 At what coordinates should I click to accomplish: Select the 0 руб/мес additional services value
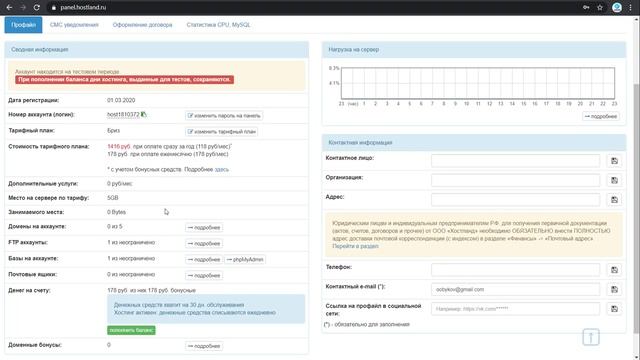[x=120, y=184]
